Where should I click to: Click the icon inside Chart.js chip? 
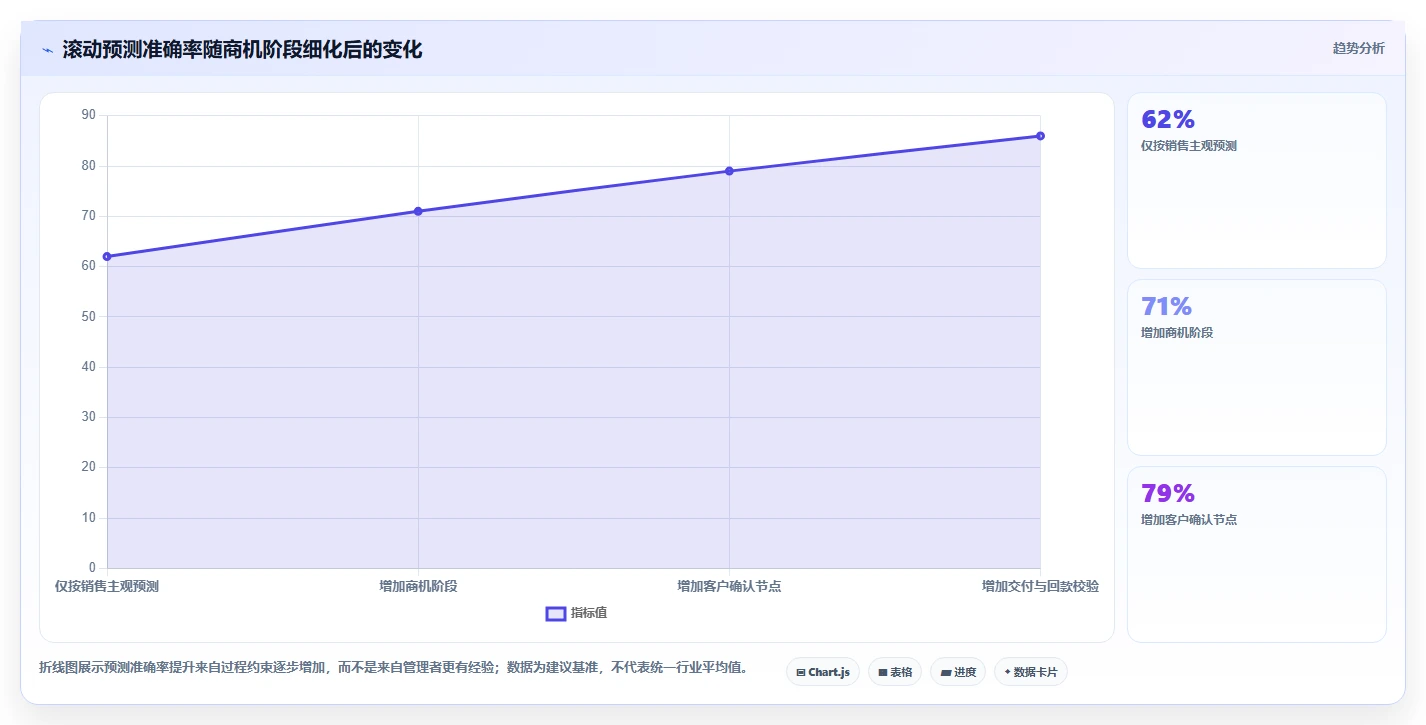click(x=801, y=673)
